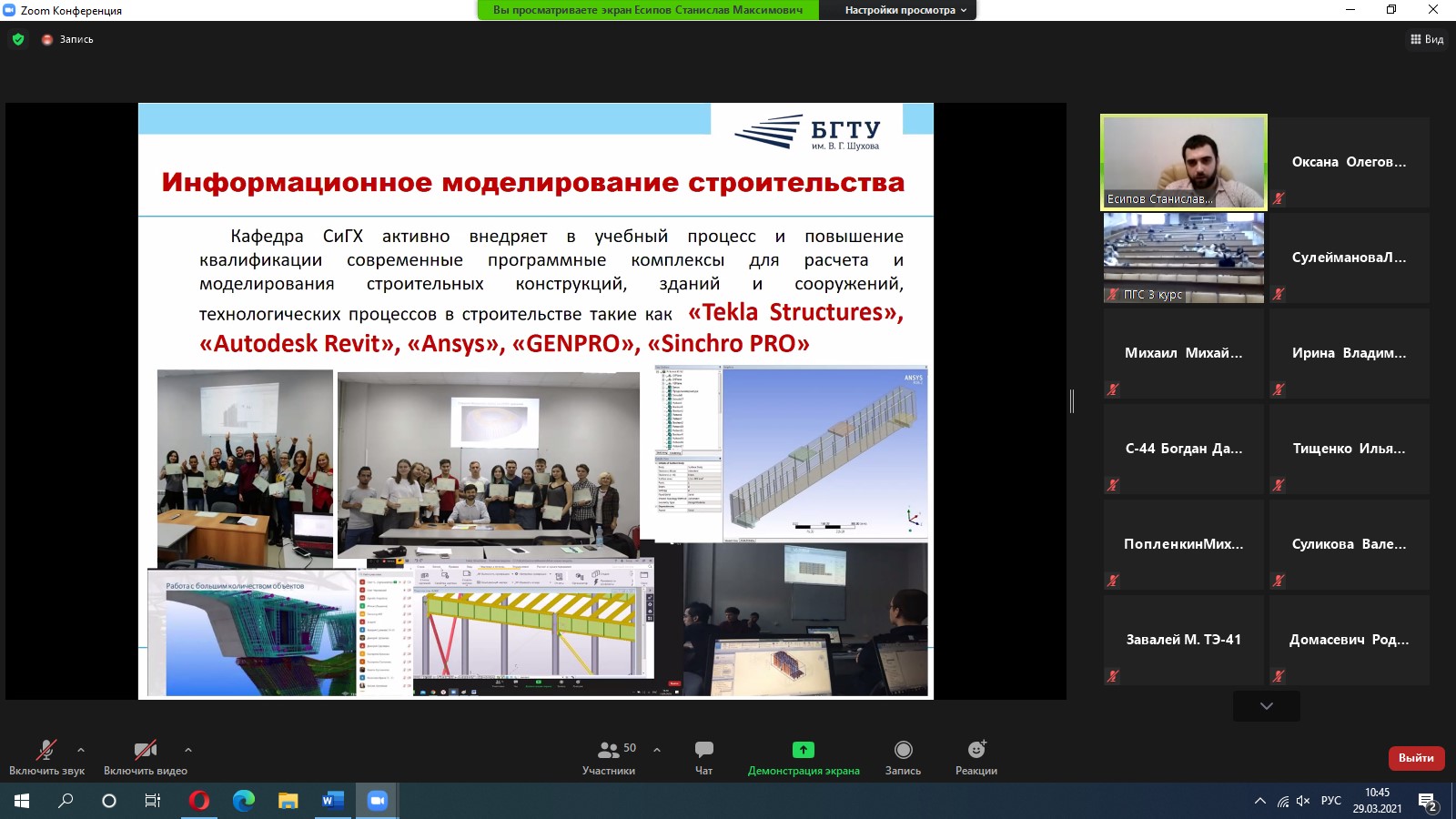Unmute with Включить звук microphone icon

pyautogui.click(x=46, y=750)
